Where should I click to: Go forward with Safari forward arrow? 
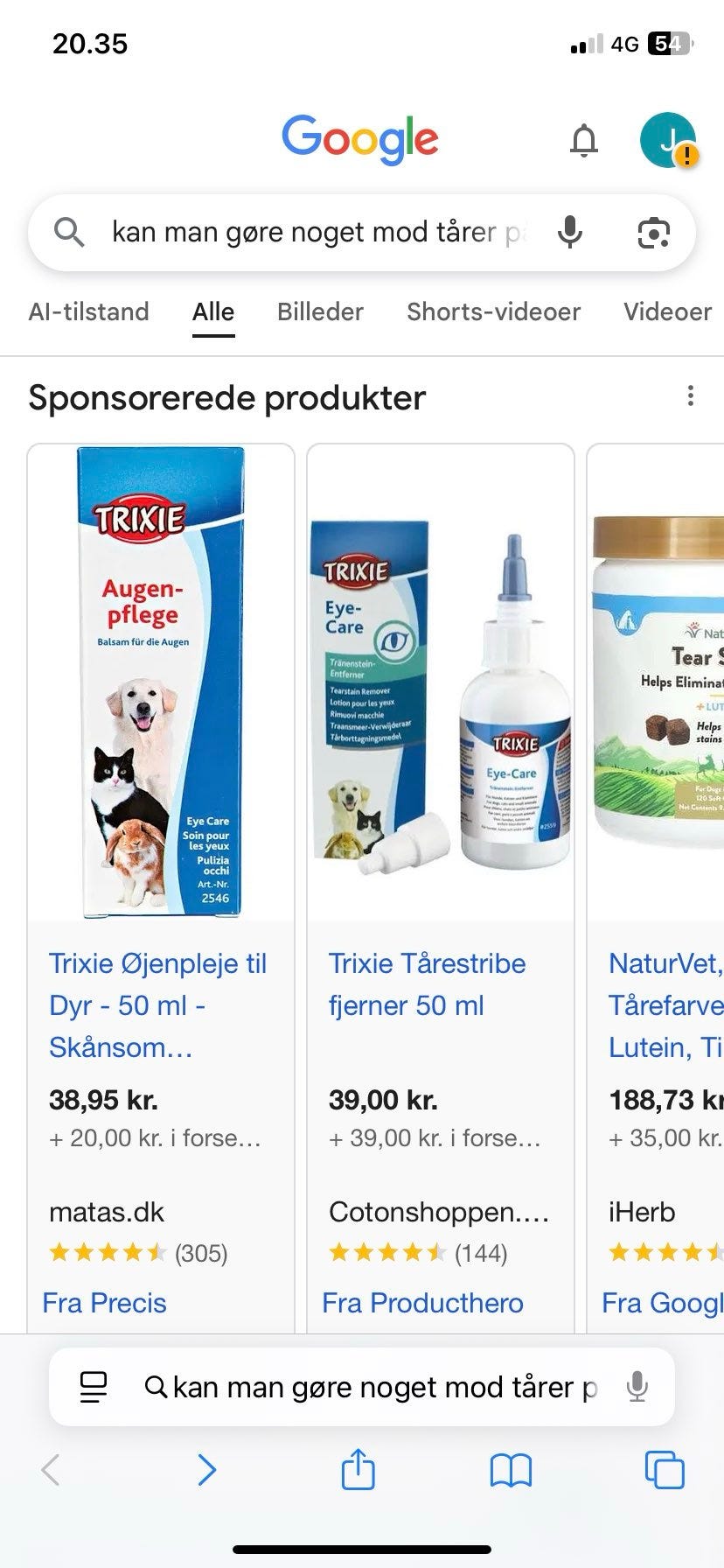tap(206, 1470)
